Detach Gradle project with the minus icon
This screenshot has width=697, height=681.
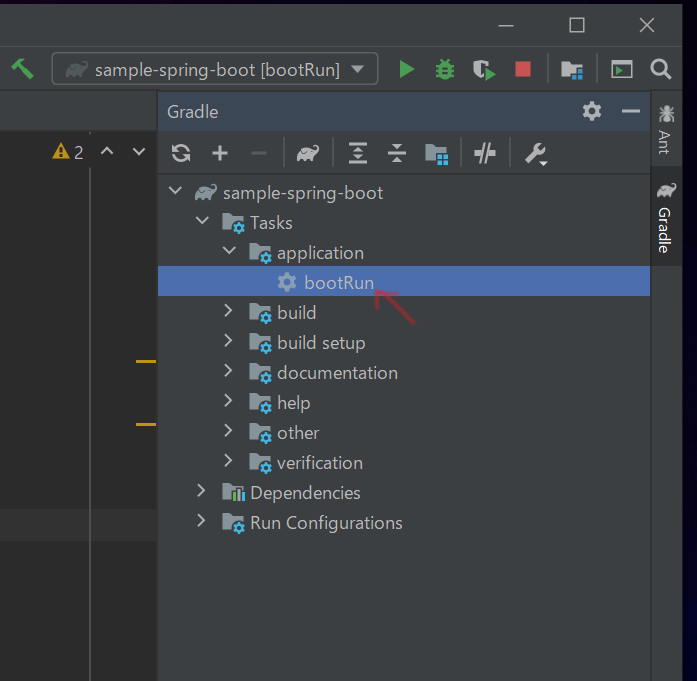259,154
